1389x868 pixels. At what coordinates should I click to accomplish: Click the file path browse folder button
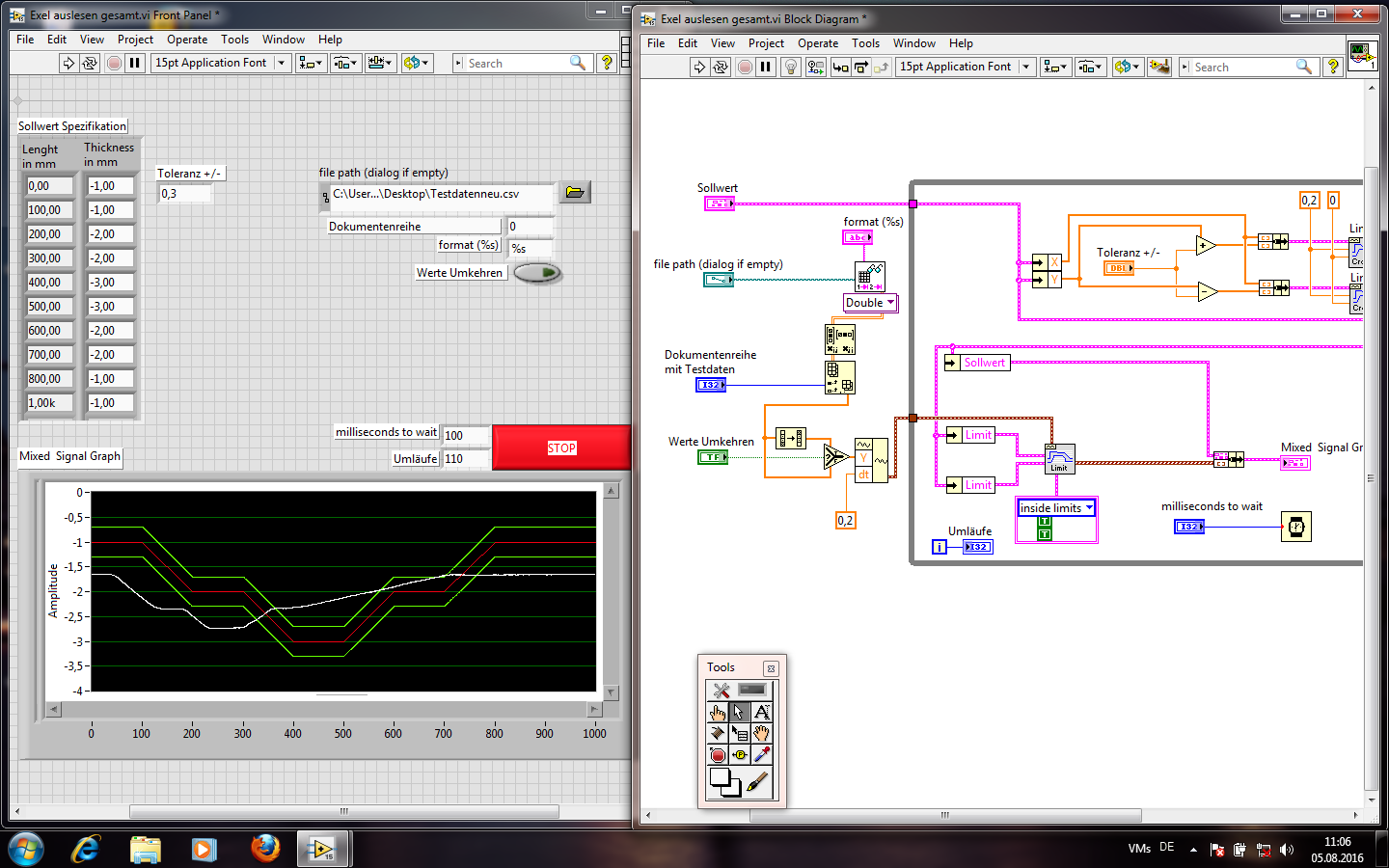coord(575,192)
